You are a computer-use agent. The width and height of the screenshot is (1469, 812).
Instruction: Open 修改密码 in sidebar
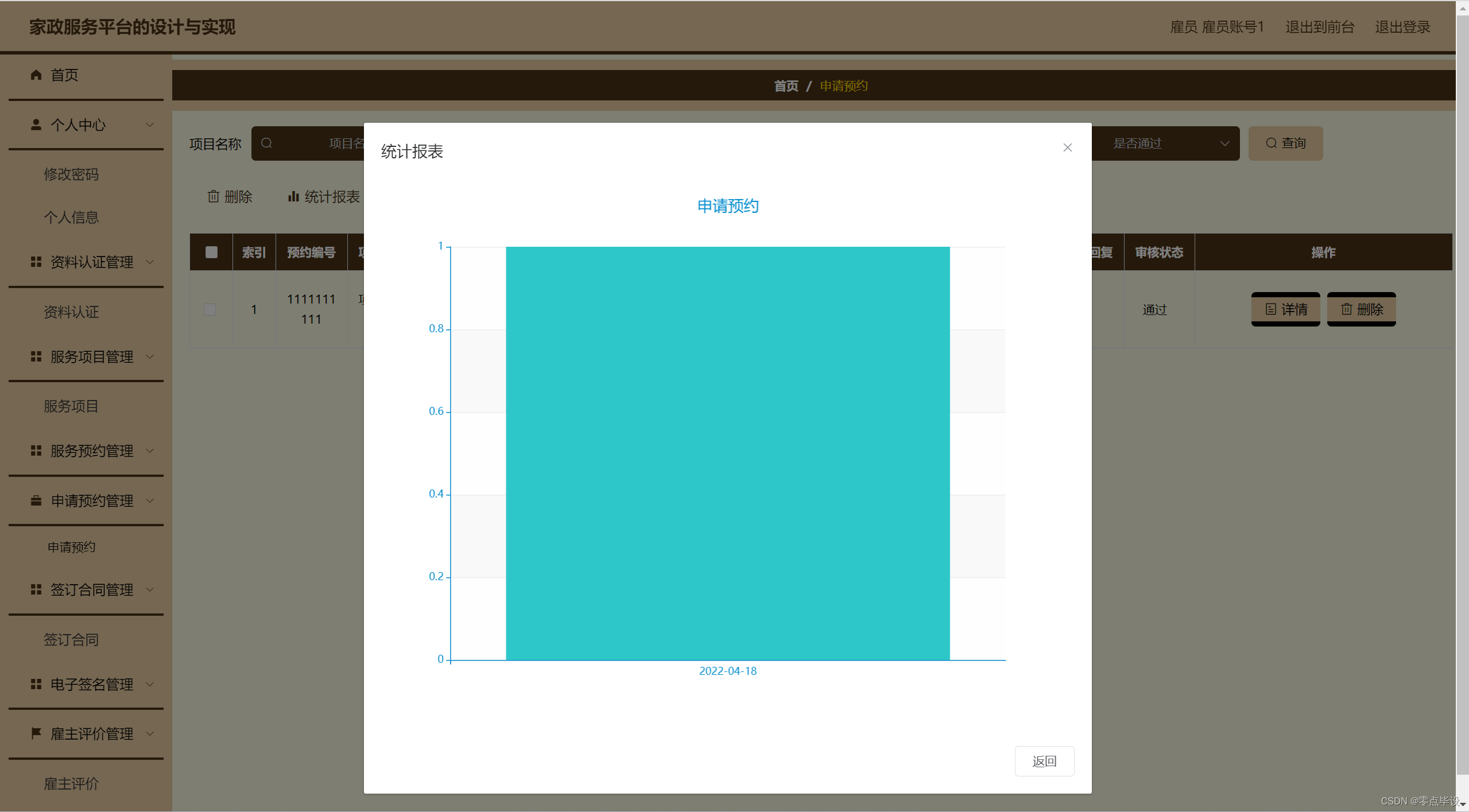72,174
